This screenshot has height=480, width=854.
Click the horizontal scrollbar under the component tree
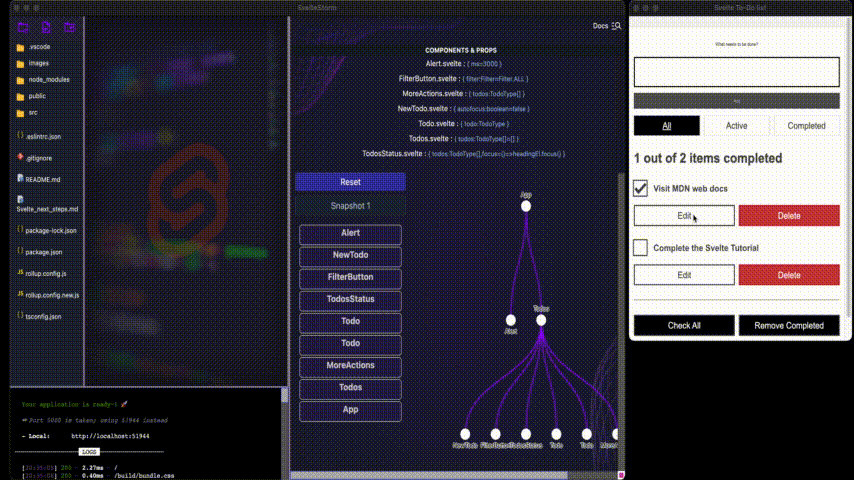pos(429,475)
